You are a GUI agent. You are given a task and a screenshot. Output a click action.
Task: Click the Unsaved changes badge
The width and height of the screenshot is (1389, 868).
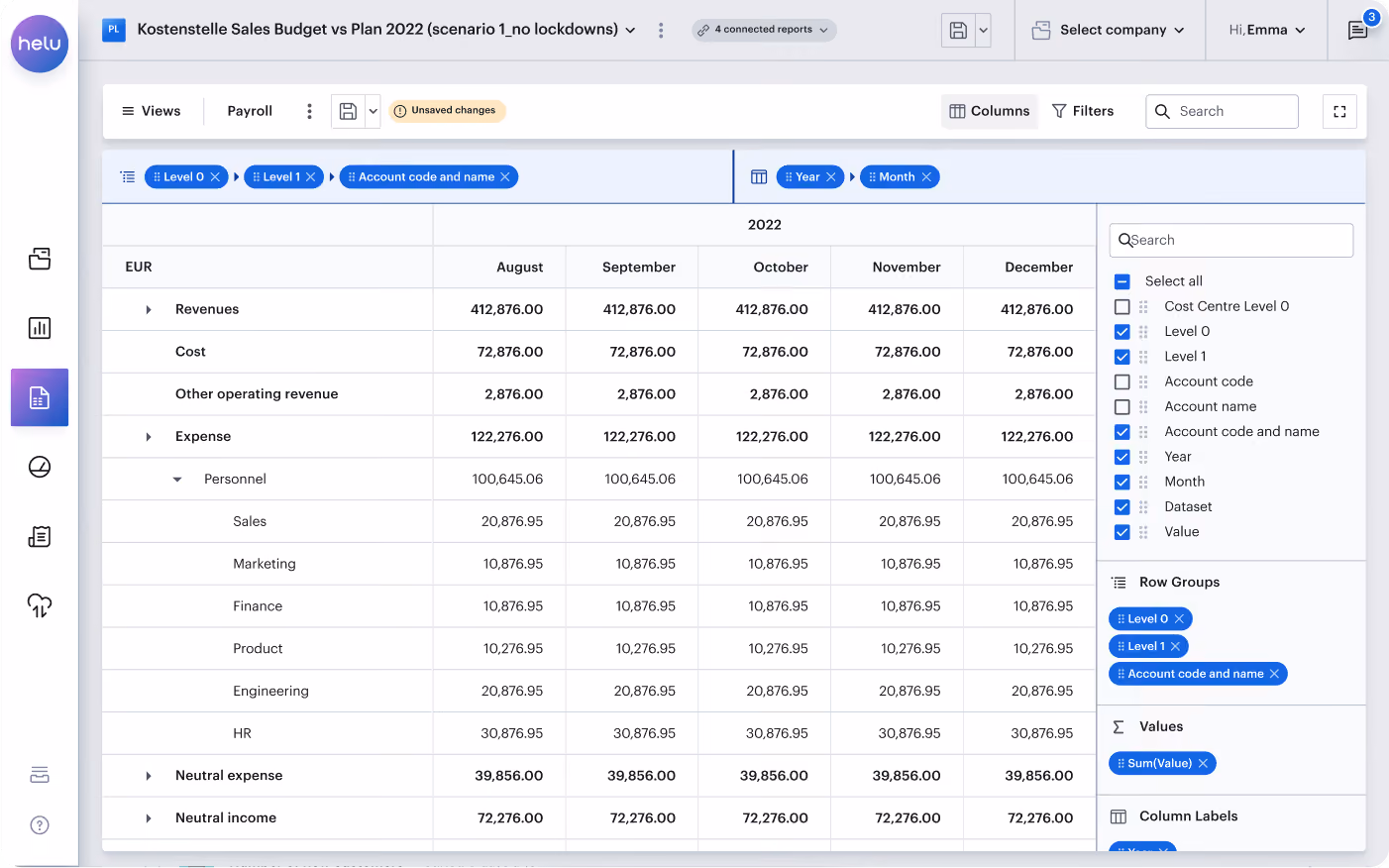447,111
